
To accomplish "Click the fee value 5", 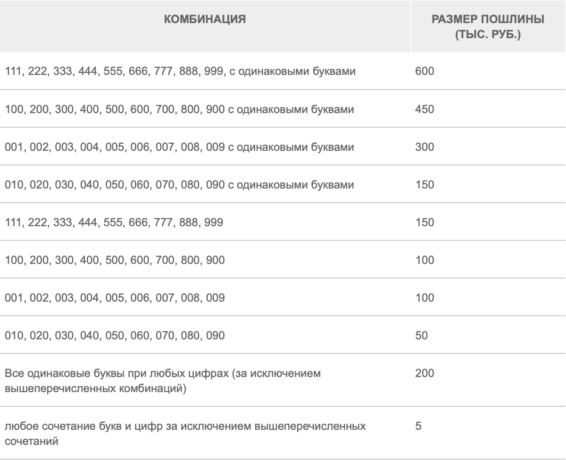I will coord(418,426).
